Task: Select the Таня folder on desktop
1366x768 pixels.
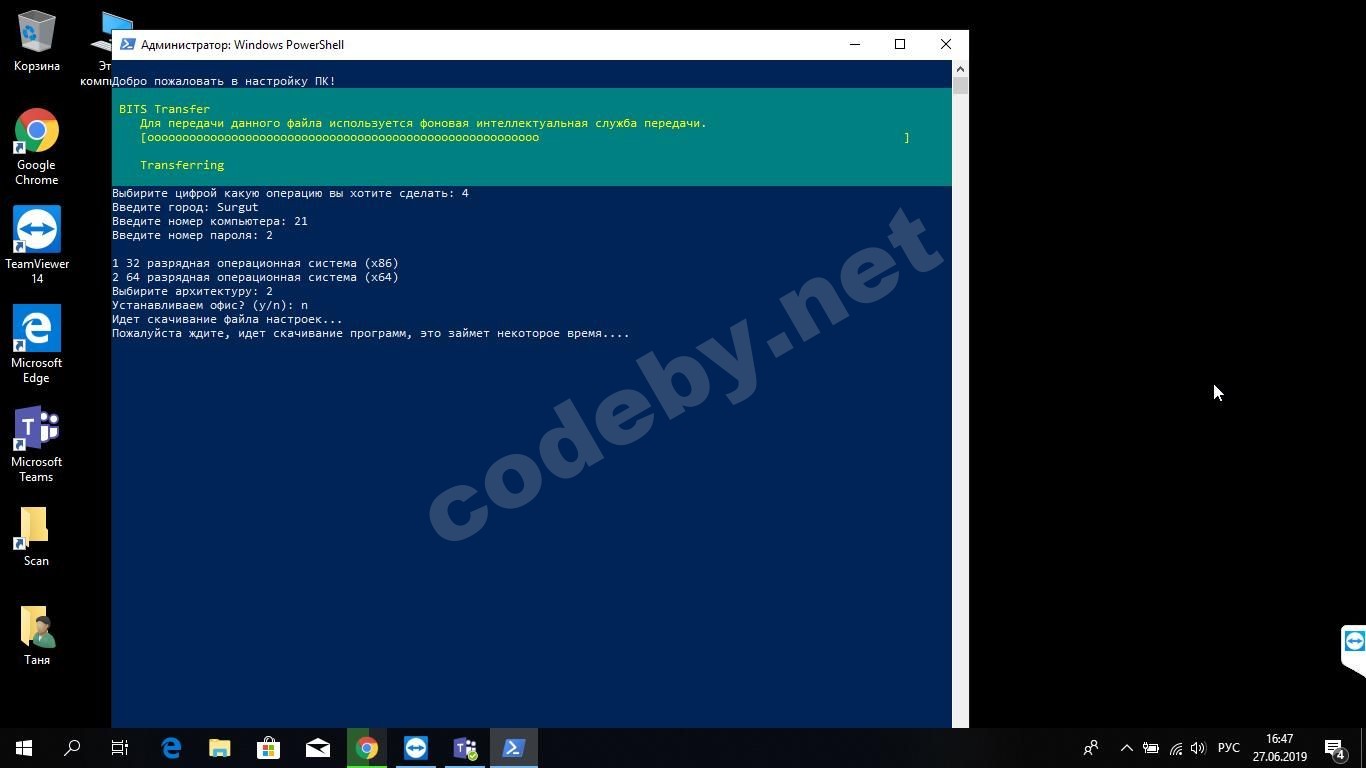Action: pos(36,635)
